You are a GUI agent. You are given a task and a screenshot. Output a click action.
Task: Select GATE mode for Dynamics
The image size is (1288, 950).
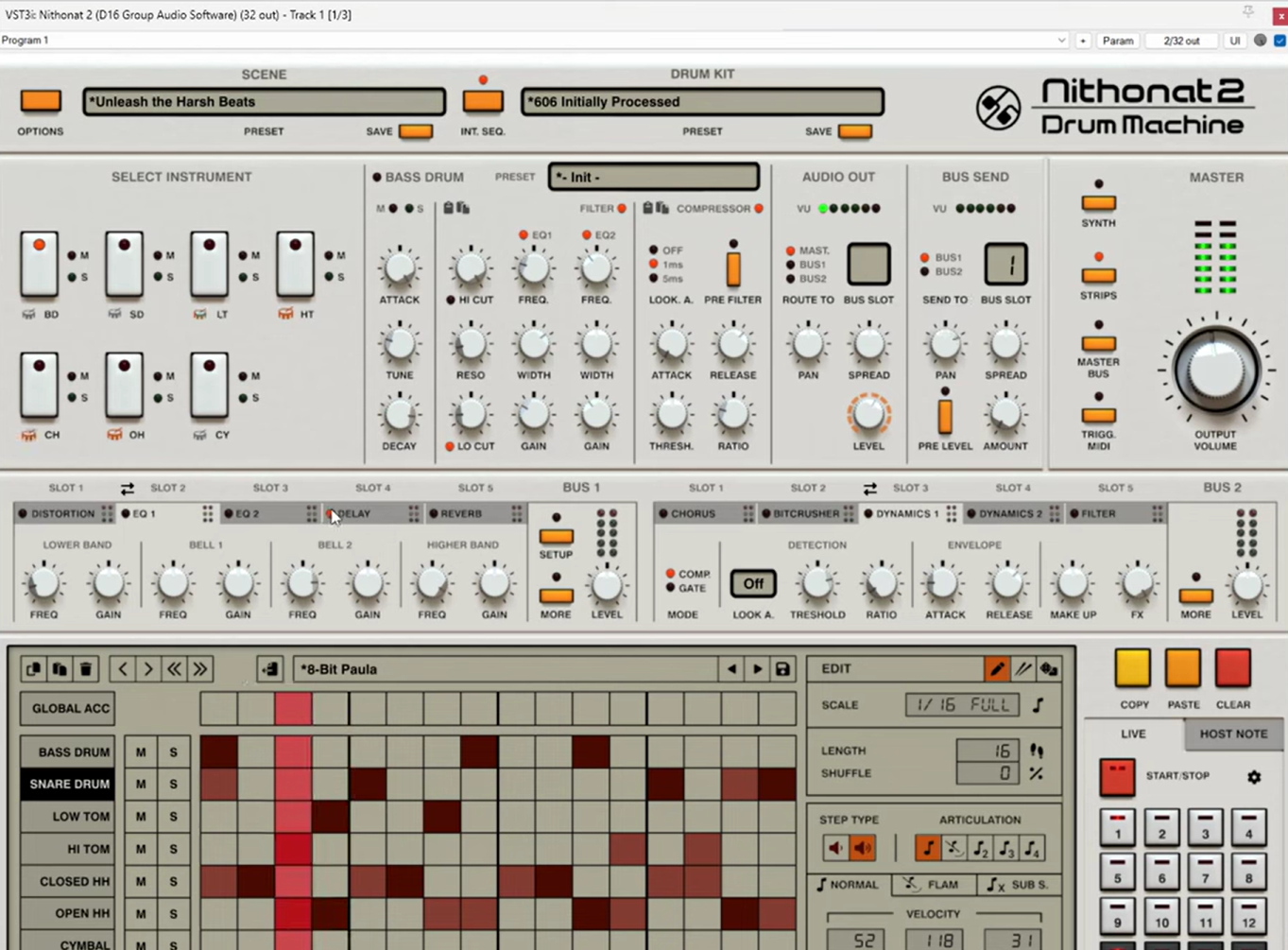[671, 588]
